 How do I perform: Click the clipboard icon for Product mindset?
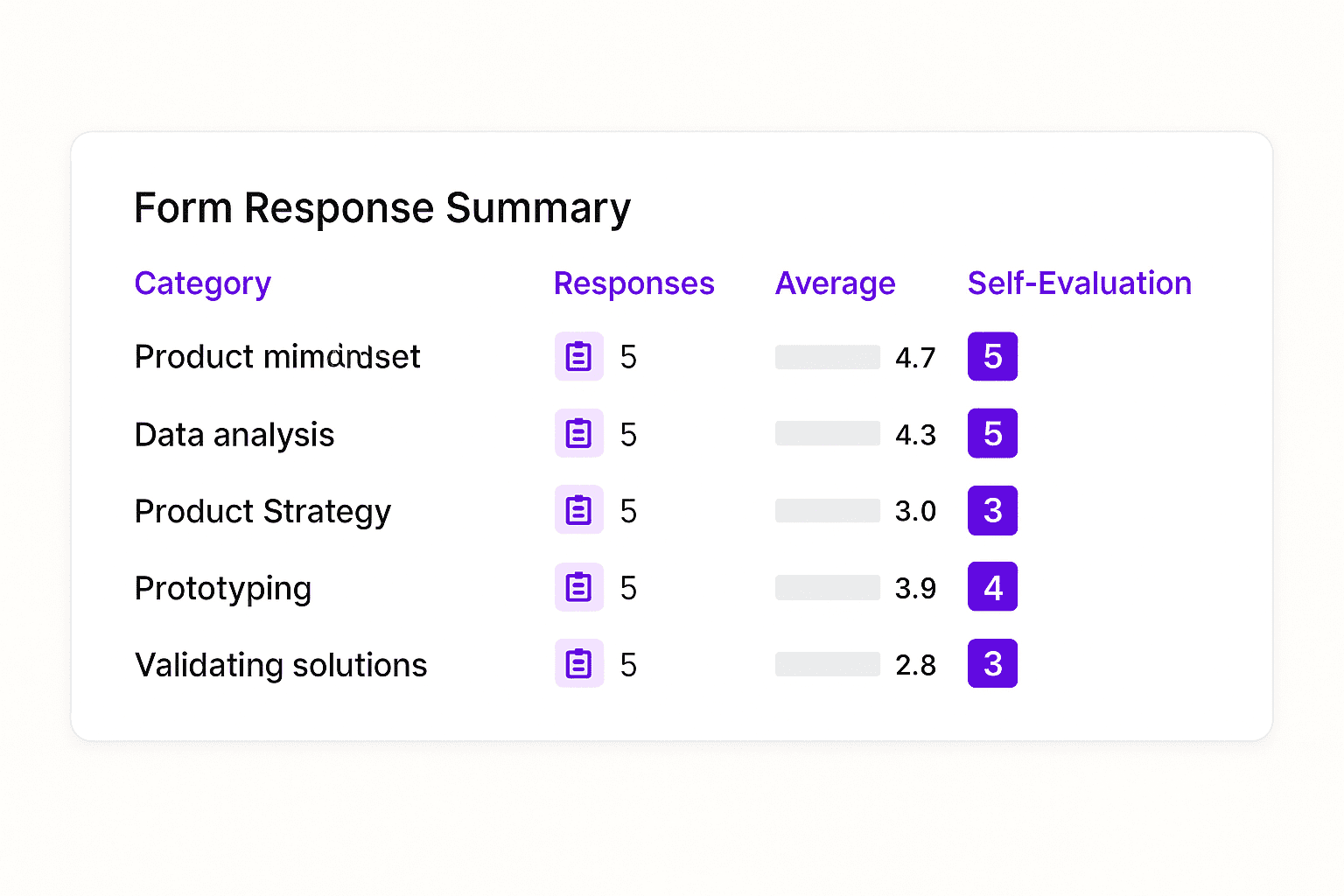pyautogui.click(x=578, y=356)
